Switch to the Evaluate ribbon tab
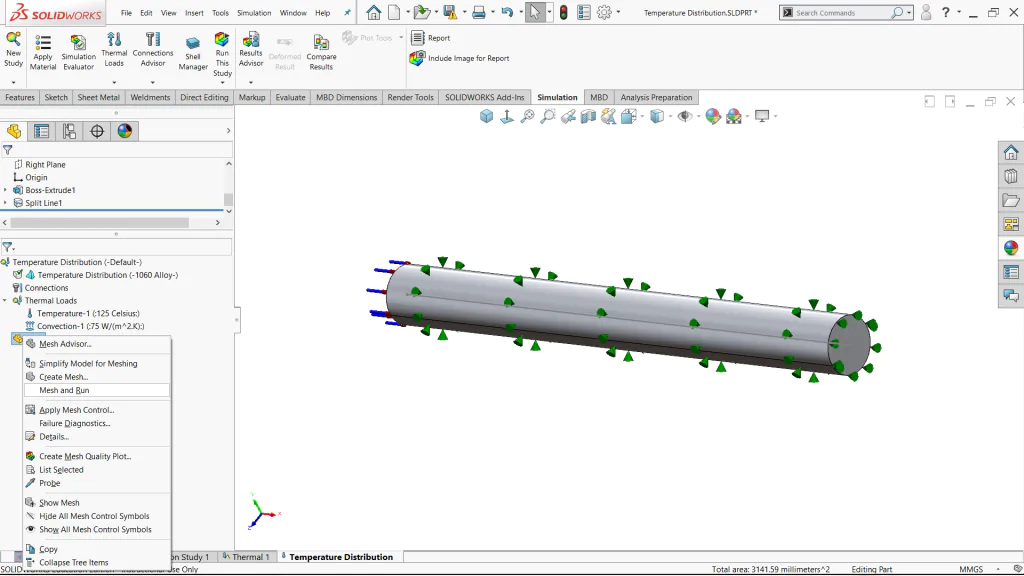 tap(290, 97)
